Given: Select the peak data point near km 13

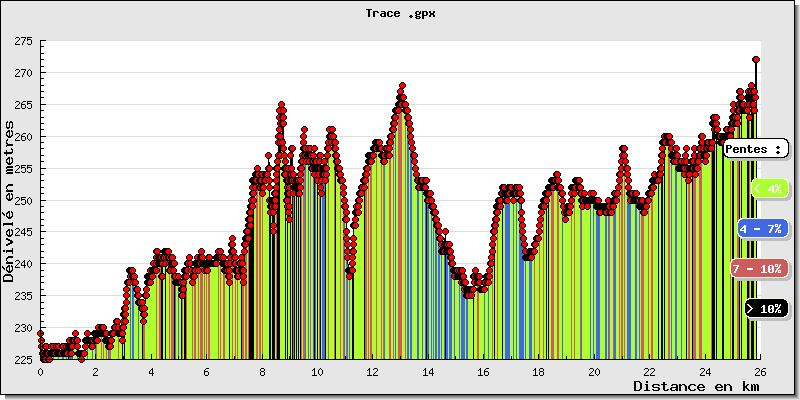Looking at the screenshot, I should (x=402, y=86).
